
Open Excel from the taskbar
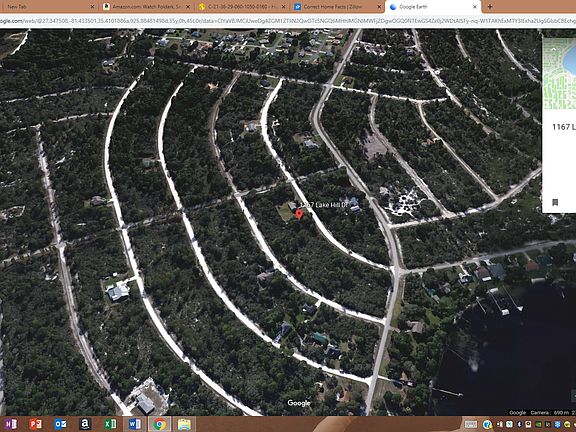coord(110,424)
